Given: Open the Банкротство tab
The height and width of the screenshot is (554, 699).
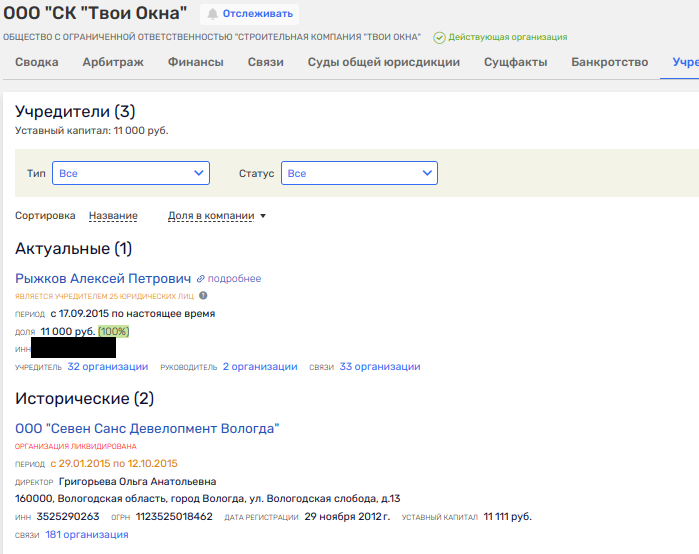Looking at the screenshot, I should click(x=610, y=62).
